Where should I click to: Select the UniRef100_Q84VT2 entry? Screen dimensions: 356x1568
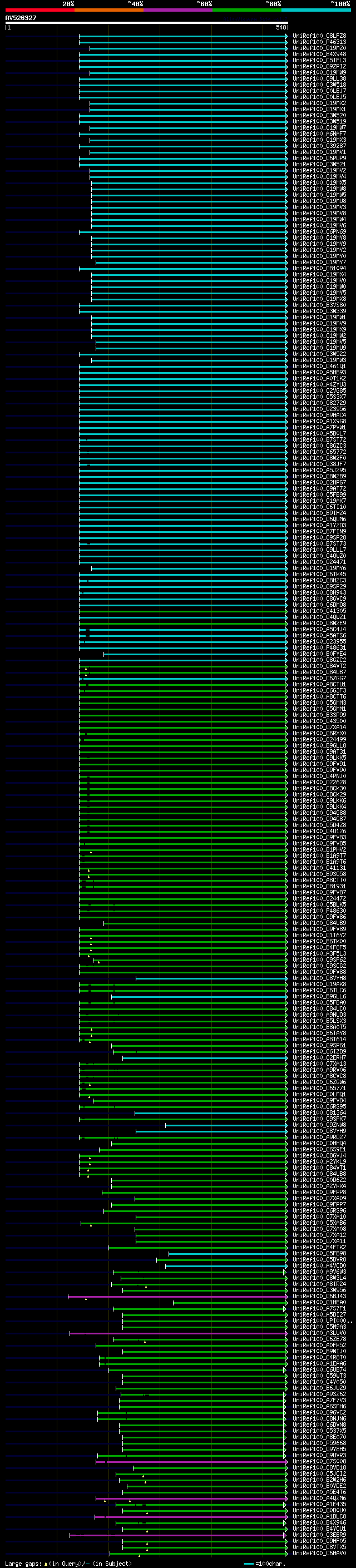pos(319,666)
